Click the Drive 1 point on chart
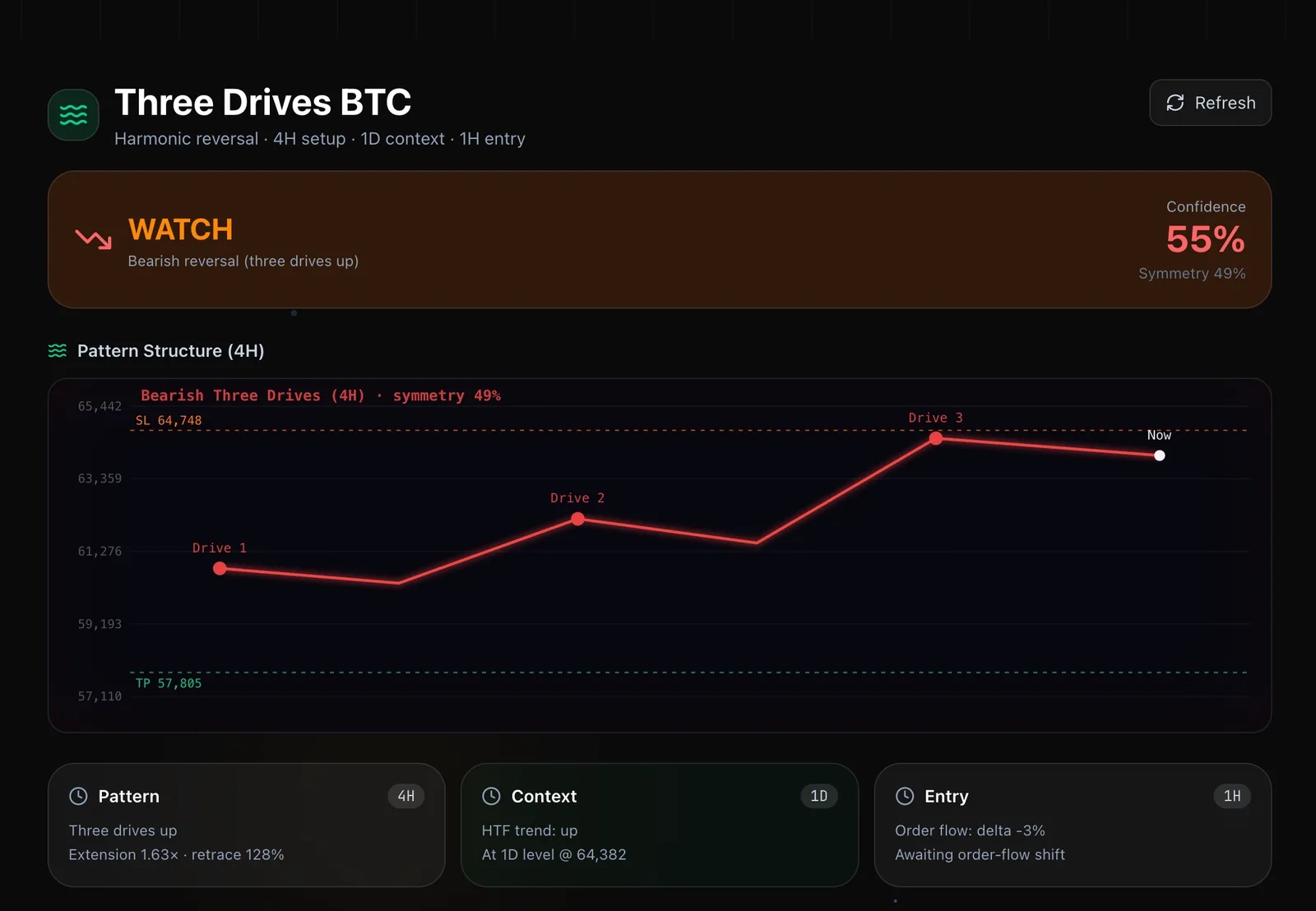 point(220,568)
